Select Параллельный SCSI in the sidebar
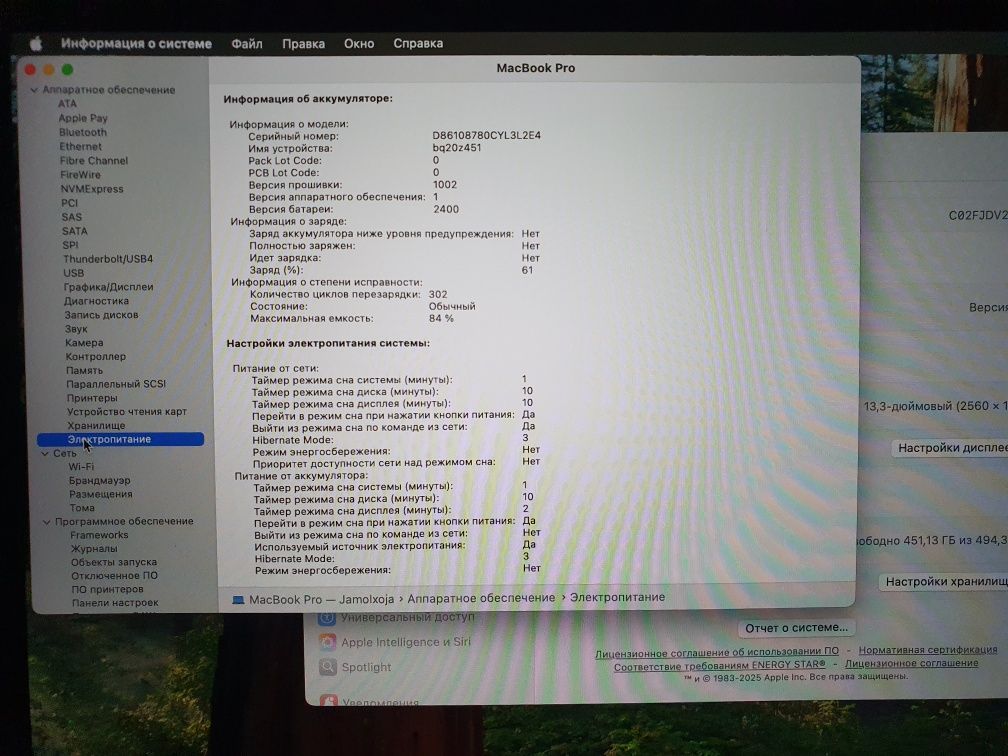Screen dimensions: 1008x756 pos(116,384)
